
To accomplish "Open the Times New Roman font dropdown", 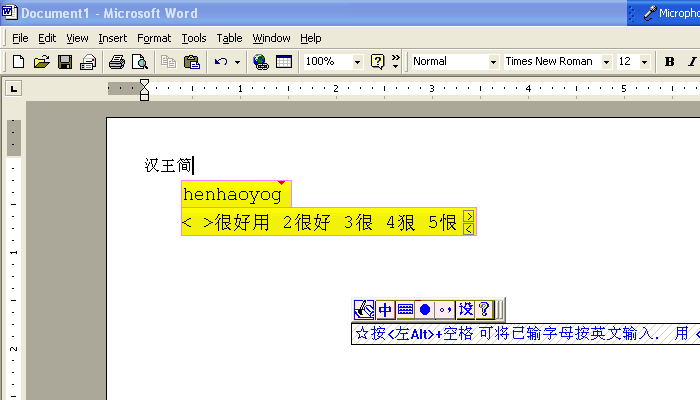I will pos(606,62).
